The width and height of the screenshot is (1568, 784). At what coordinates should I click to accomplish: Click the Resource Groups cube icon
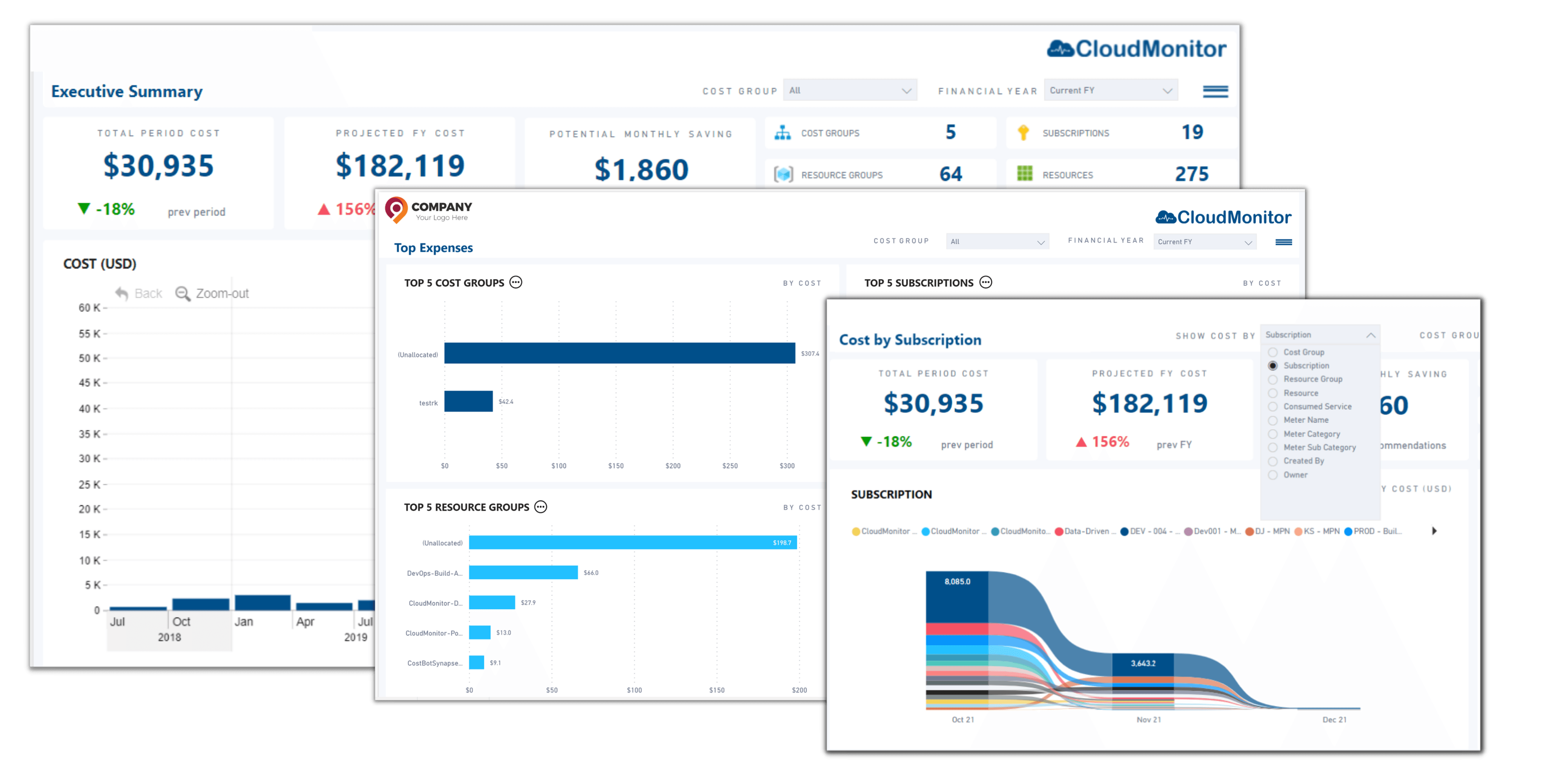tap(783, 175)
